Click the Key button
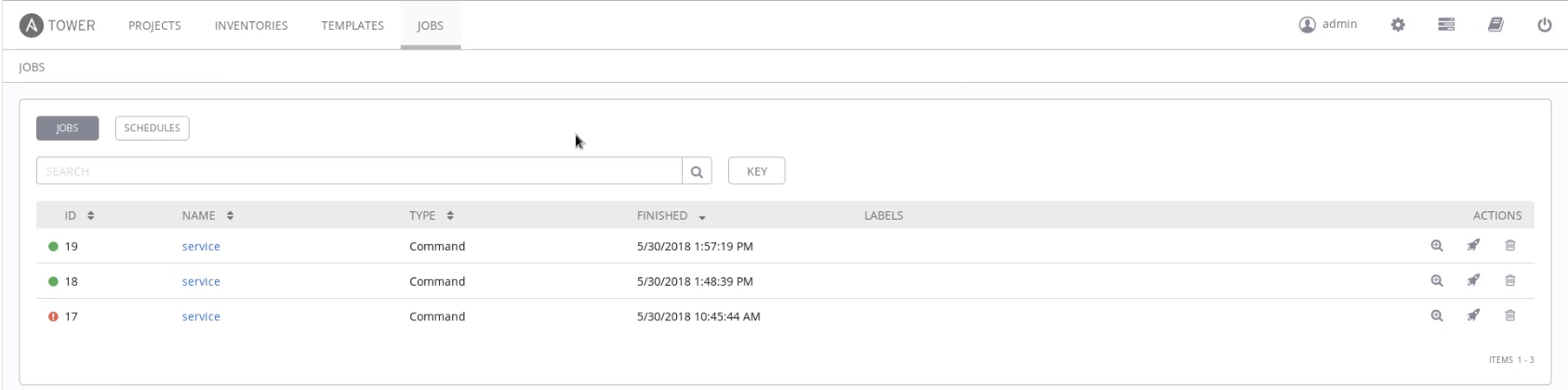Screen dimensions: 1568x390 (756, 171)
